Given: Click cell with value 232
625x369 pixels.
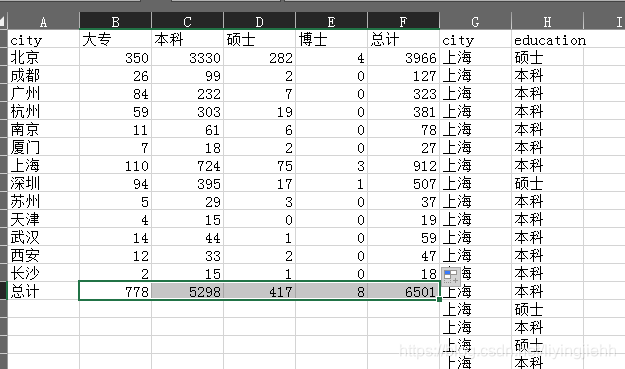Looking at the screenshot, I should click(187, 93).
